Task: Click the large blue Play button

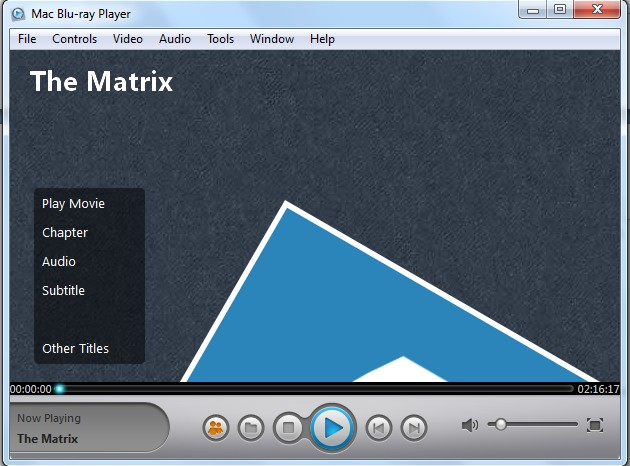Action: point(333,428)
